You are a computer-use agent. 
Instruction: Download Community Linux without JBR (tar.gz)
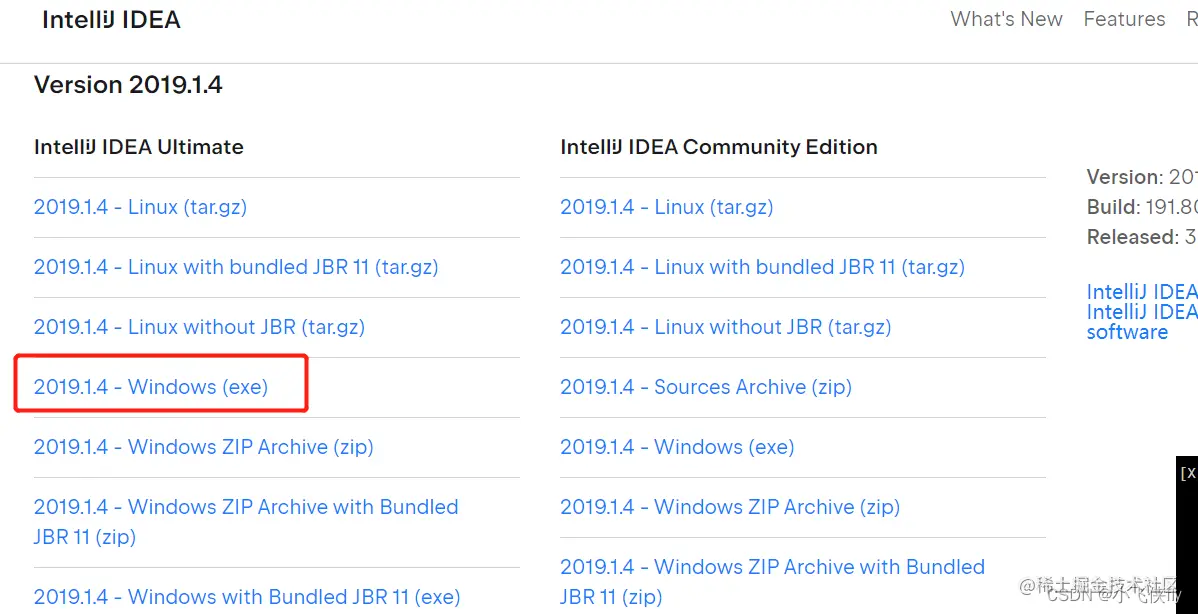(x=726, y=327)
